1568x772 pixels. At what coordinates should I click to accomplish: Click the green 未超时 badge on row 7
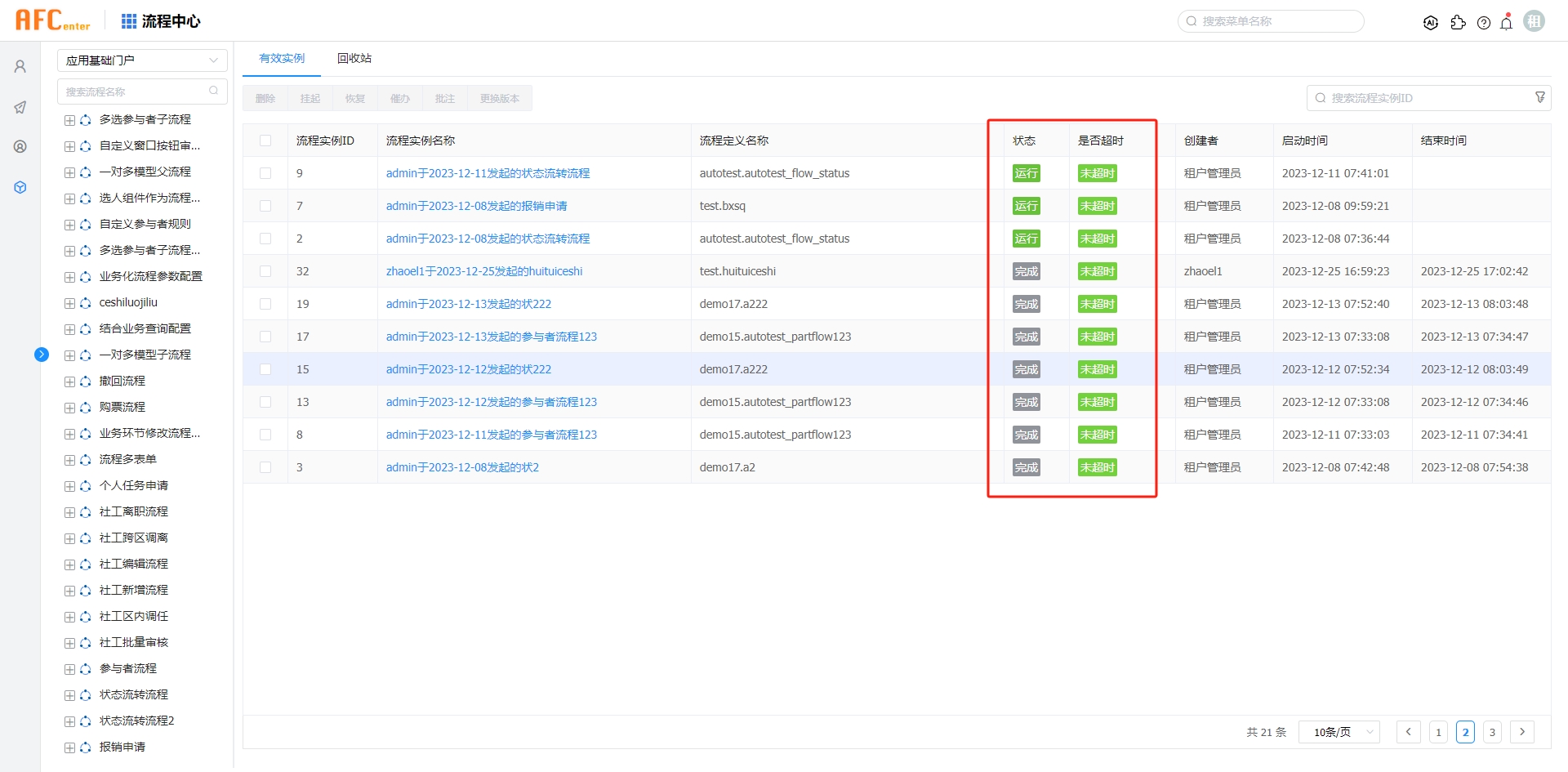coord(1097,205)
